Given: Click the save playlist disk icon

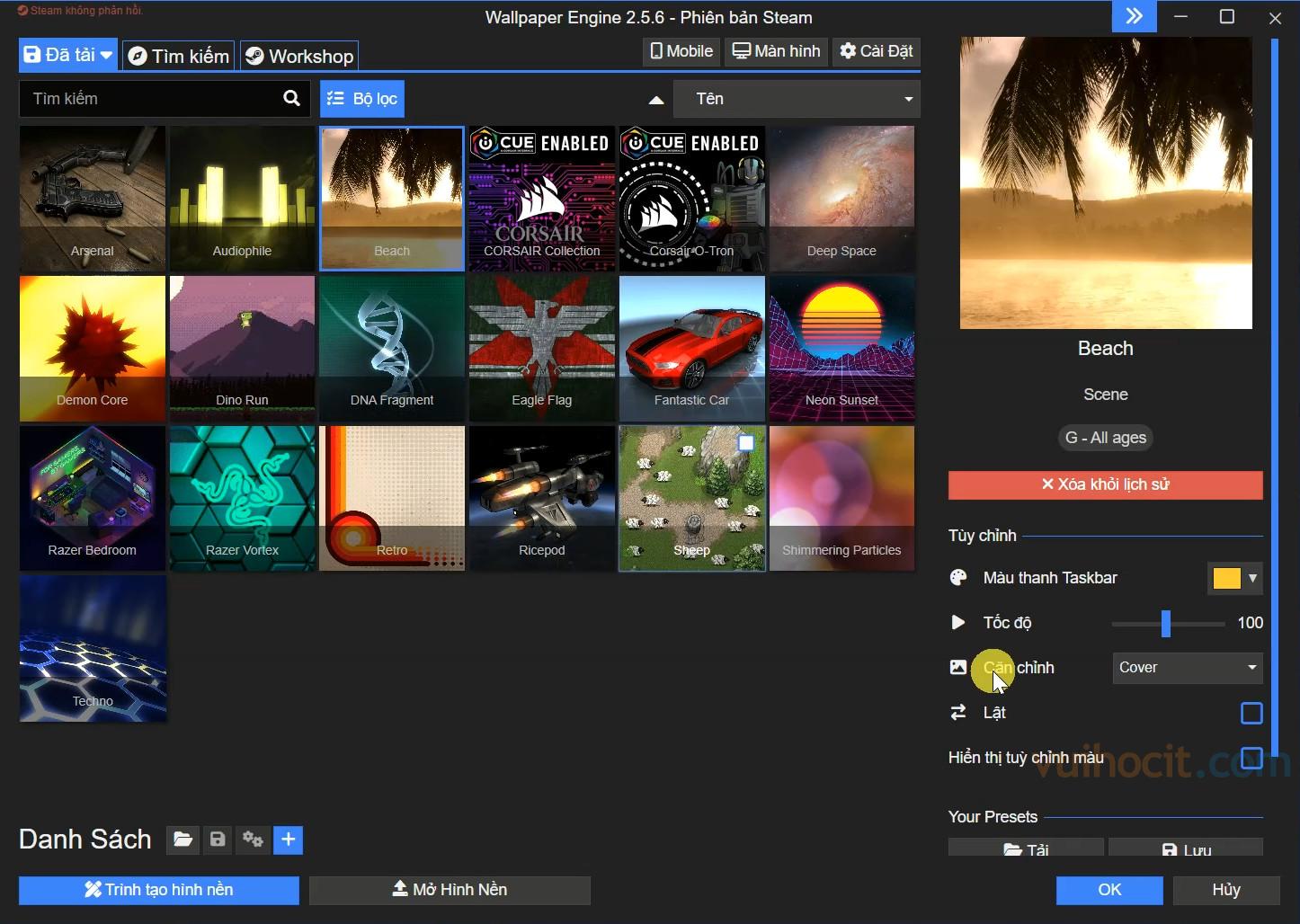Looking at the screenshot, I should click(218, 840).
